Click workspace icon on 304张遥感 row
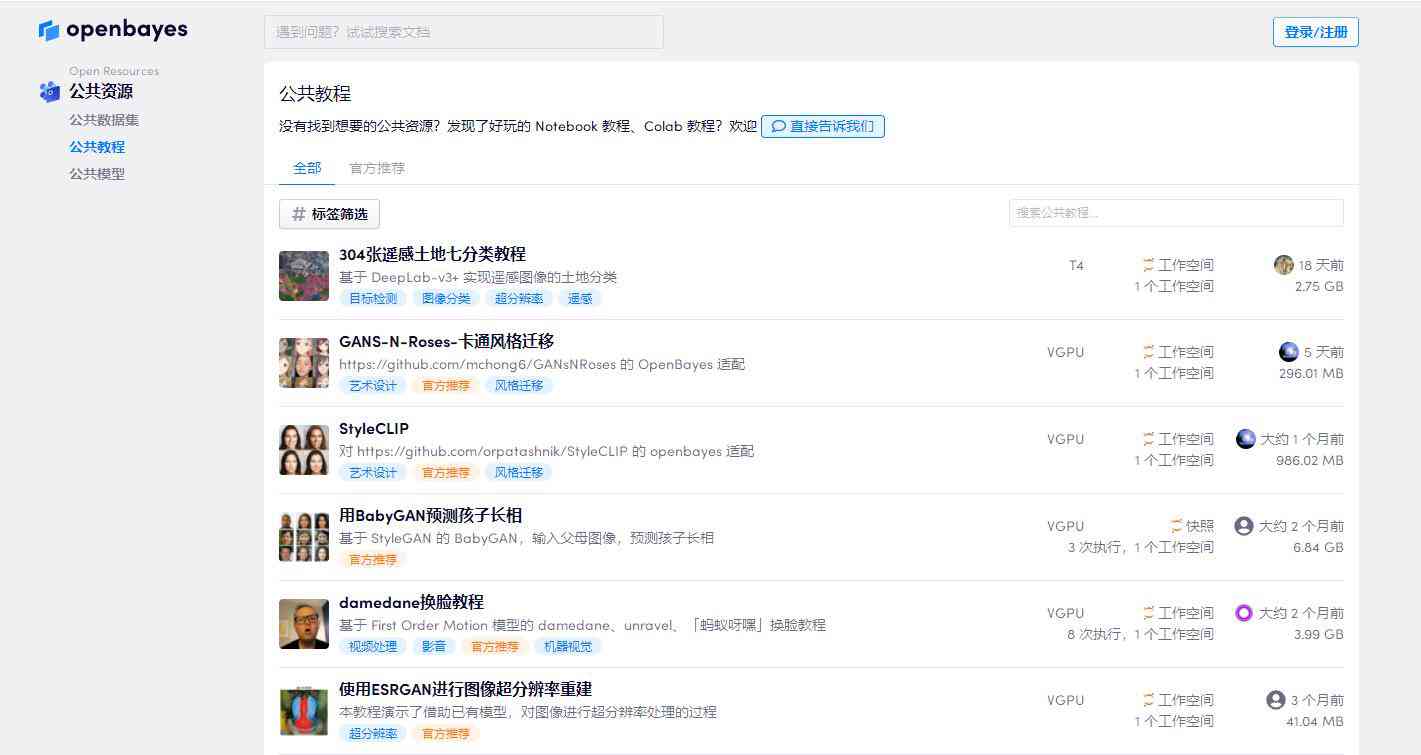Viewport: 1421px width, 755px height. click(x=1148, y=265)
